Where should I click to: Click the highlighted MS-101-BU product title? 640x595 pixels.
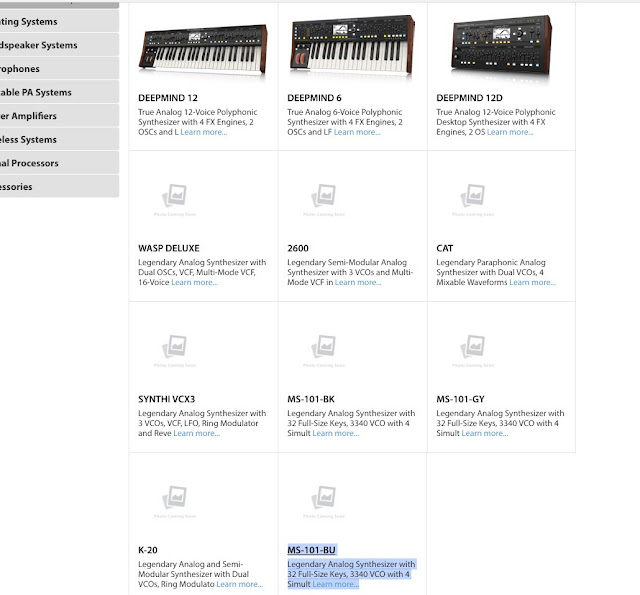point(311,550)
